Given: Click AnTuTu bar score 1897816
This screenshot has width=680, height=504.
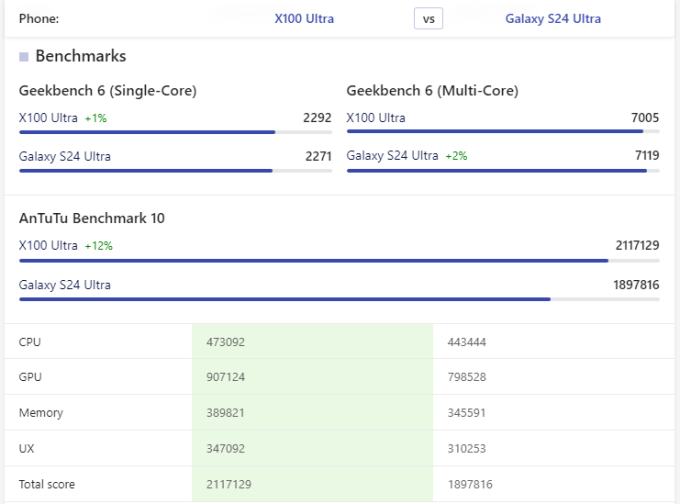Looking at the screenshot, I should pyautogui.click(x=636, y=285).
